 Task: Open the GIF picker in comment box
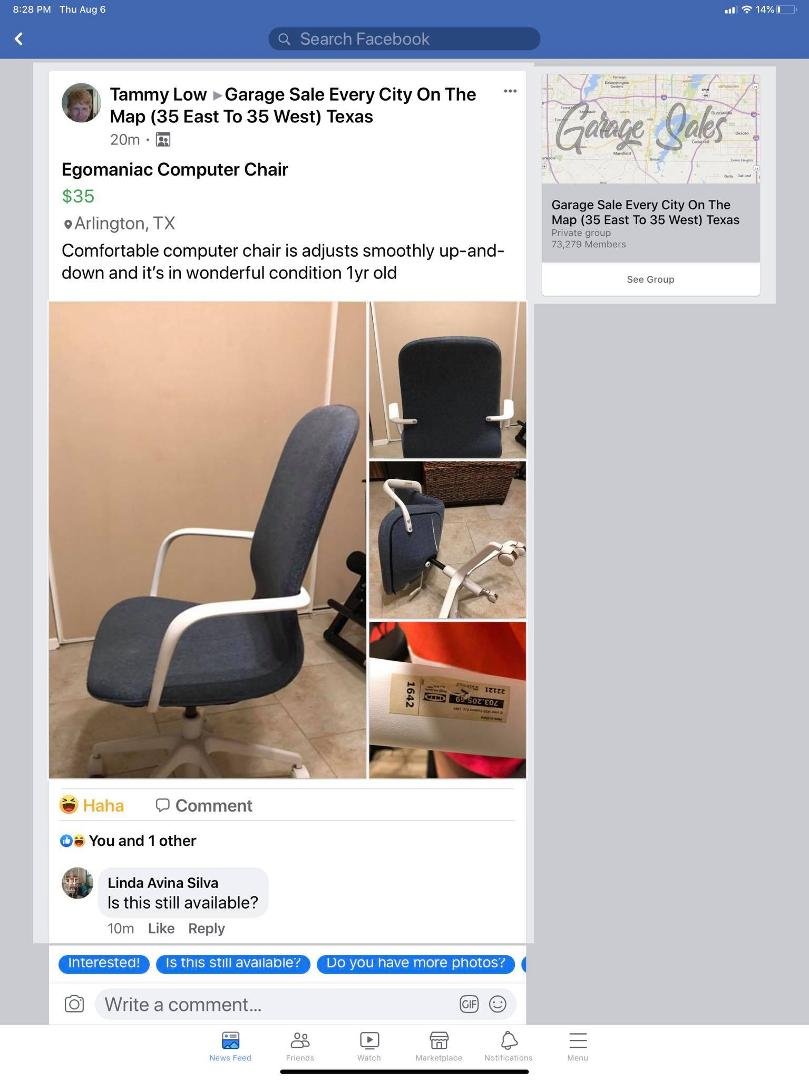click(469, 1004)
